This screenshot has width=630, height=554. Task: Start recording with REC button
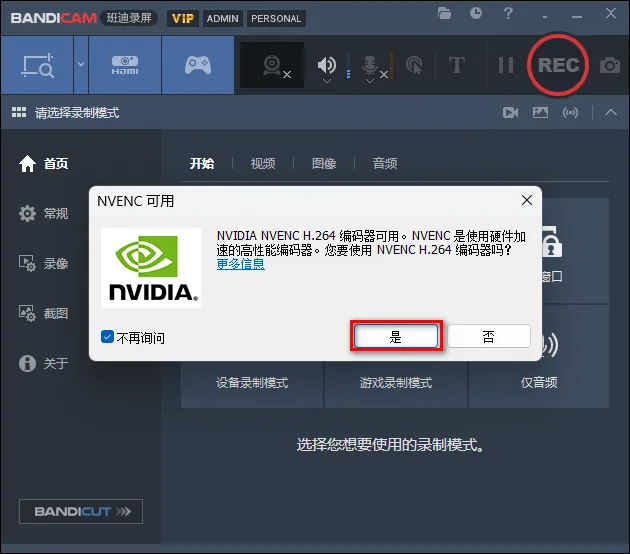pyautogui.click(x=558, y=65)
